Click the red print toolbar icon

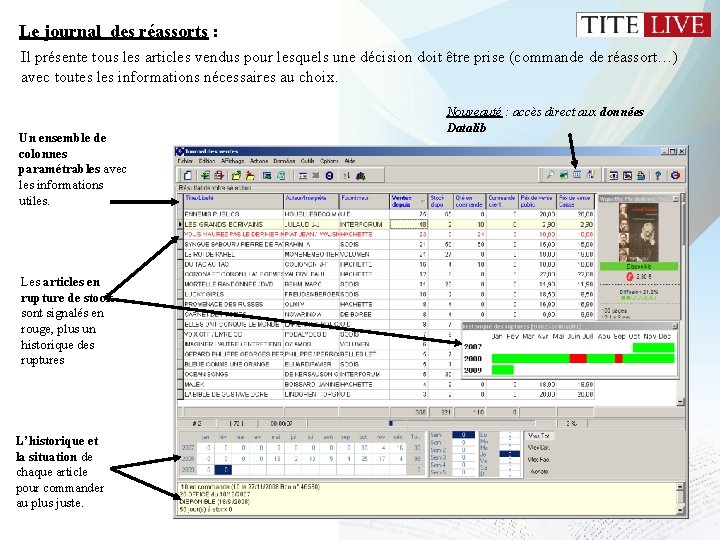click(x=219, y=175)
